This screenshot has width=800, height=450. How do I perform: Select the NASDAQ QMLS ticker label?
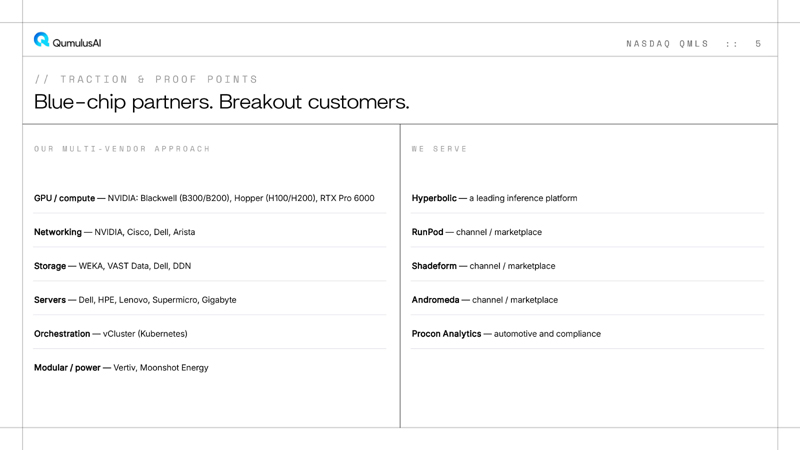click(667, 44)
